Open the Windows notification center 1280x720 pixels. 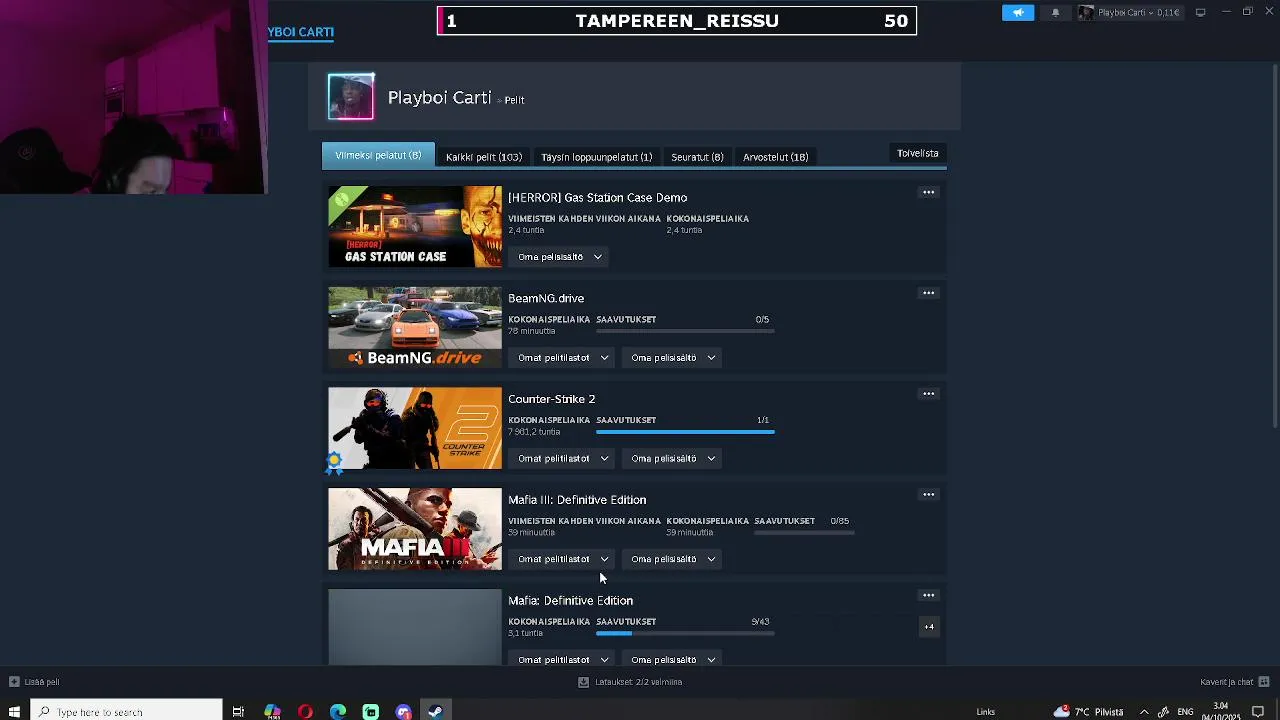(1258, 712)
